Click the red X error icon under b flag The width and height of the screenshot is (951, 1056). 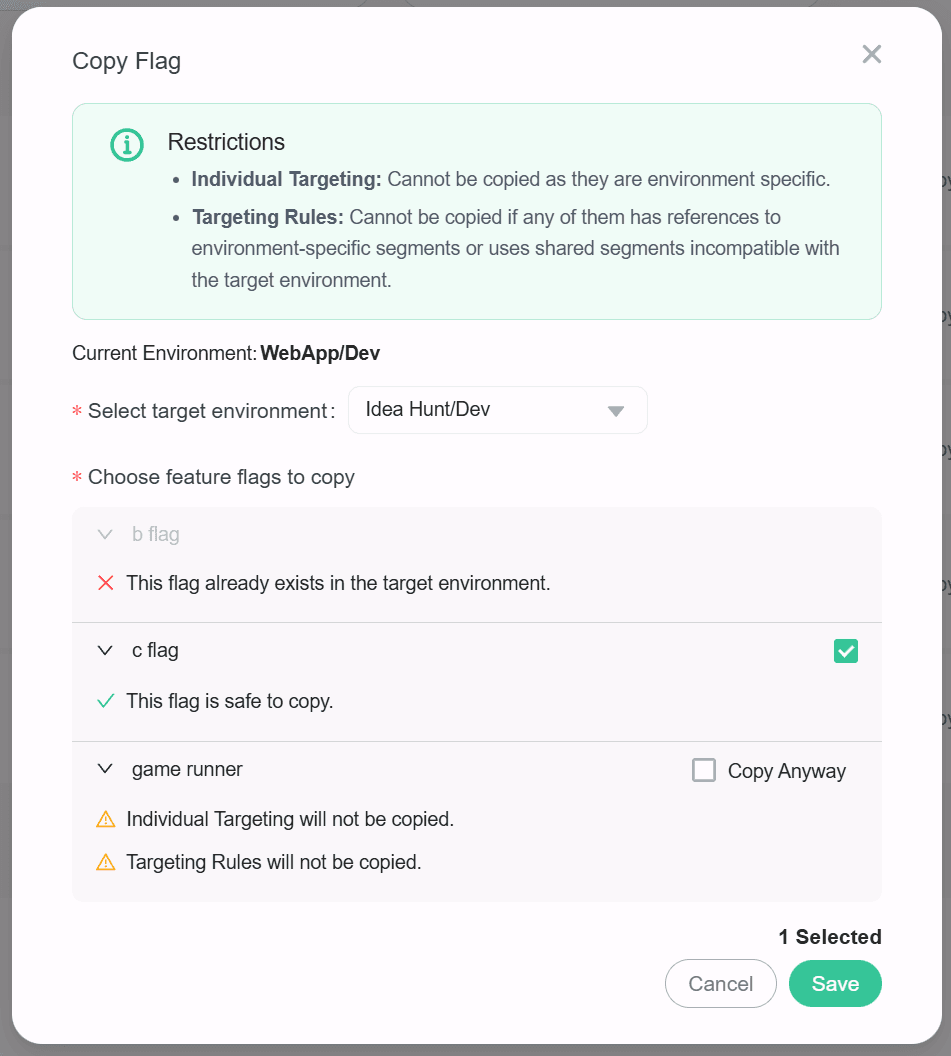(106, 583)
